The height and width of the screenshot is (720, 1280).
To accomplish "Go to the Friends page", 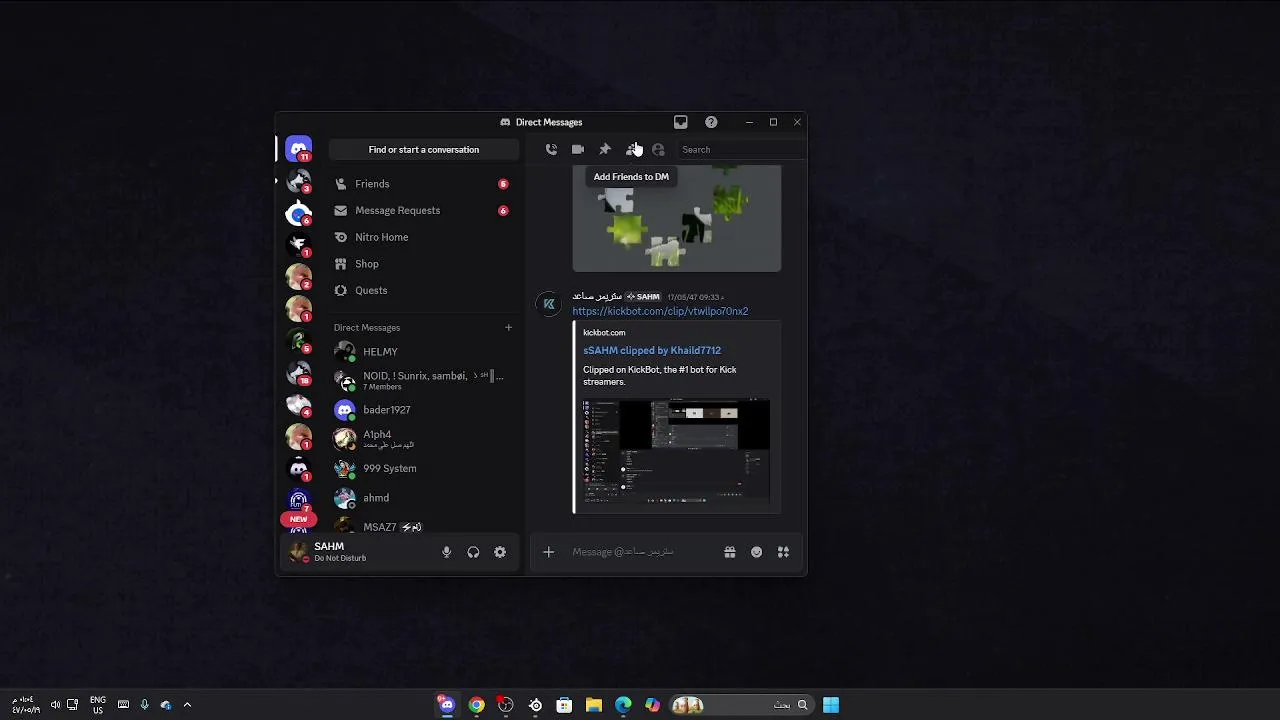I will (x=422, y=184).
